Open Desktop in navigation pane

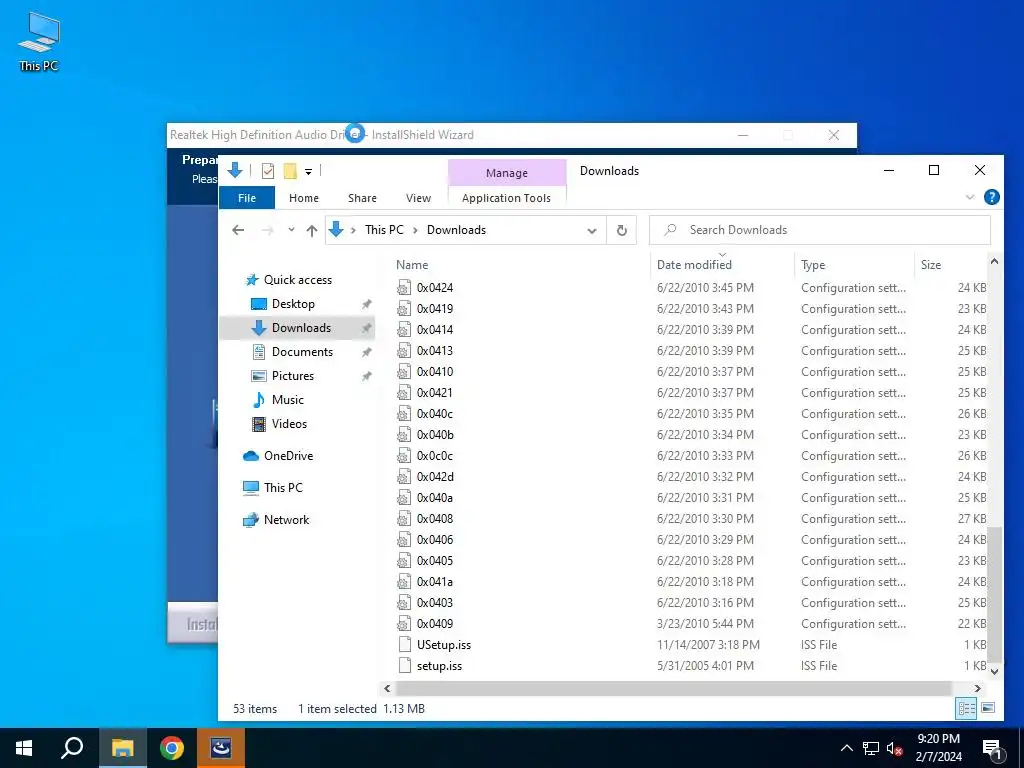point(293,304)
